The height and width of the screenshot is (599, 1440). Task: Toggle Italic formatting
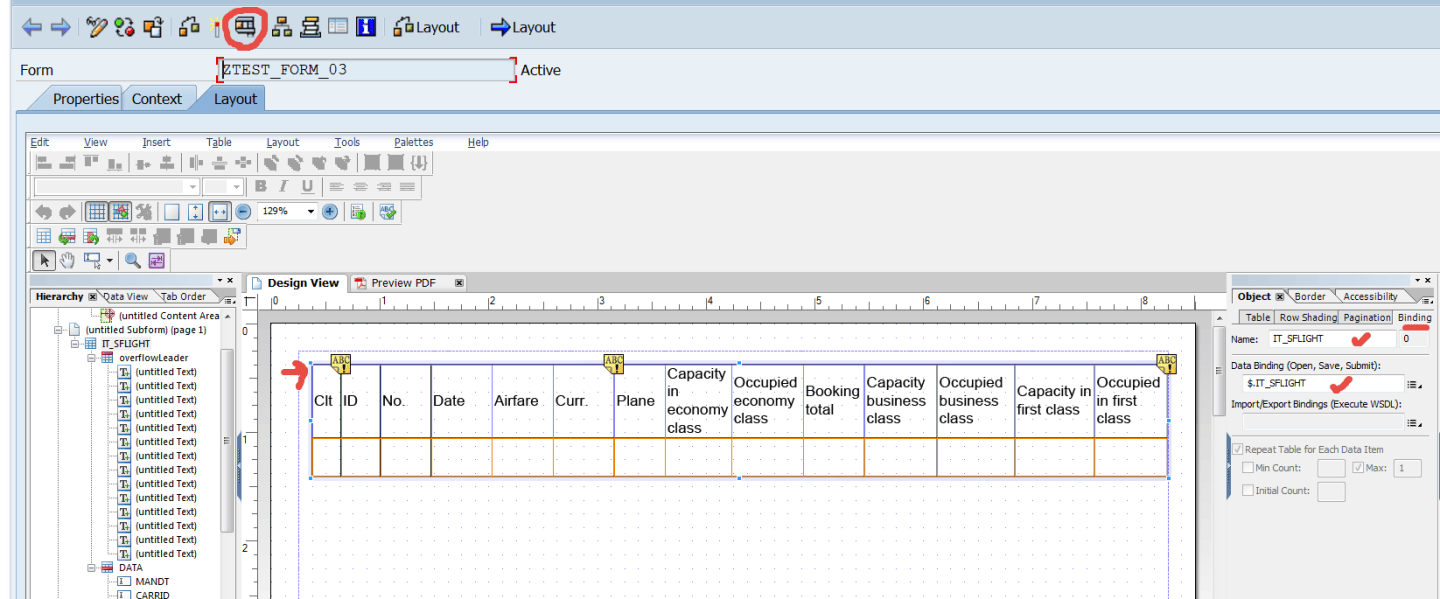click(284, 187)
